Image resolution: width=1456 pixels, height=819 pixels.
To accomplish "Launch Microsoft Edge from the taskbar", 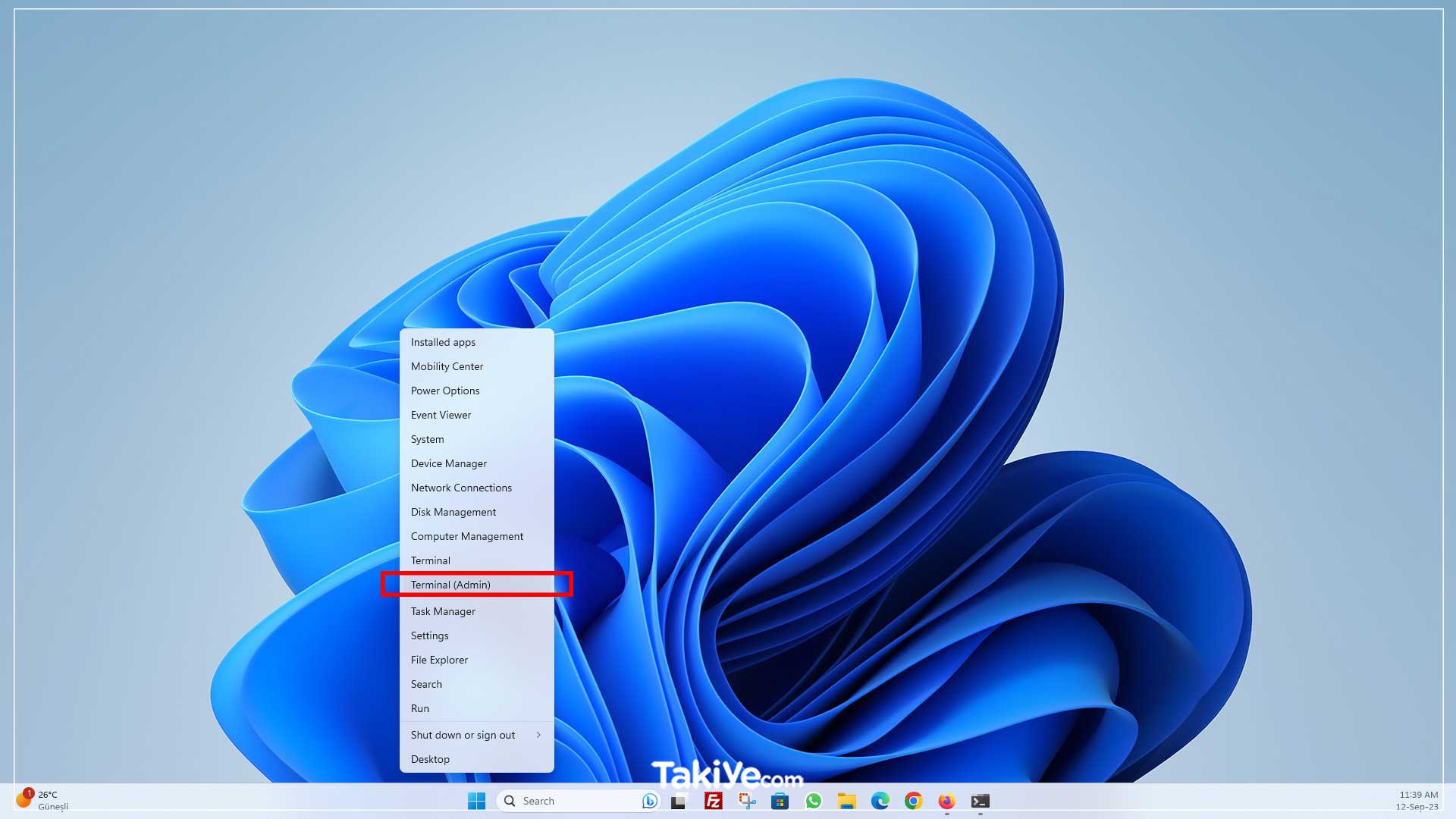I will [880, 801].
